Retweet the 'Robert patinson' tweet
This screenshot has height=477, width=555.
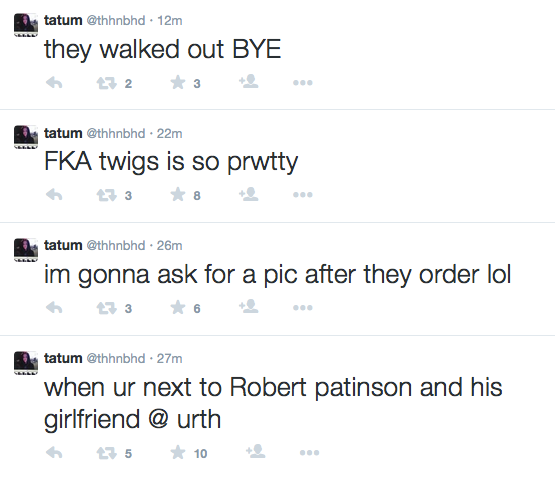point(107,453)
